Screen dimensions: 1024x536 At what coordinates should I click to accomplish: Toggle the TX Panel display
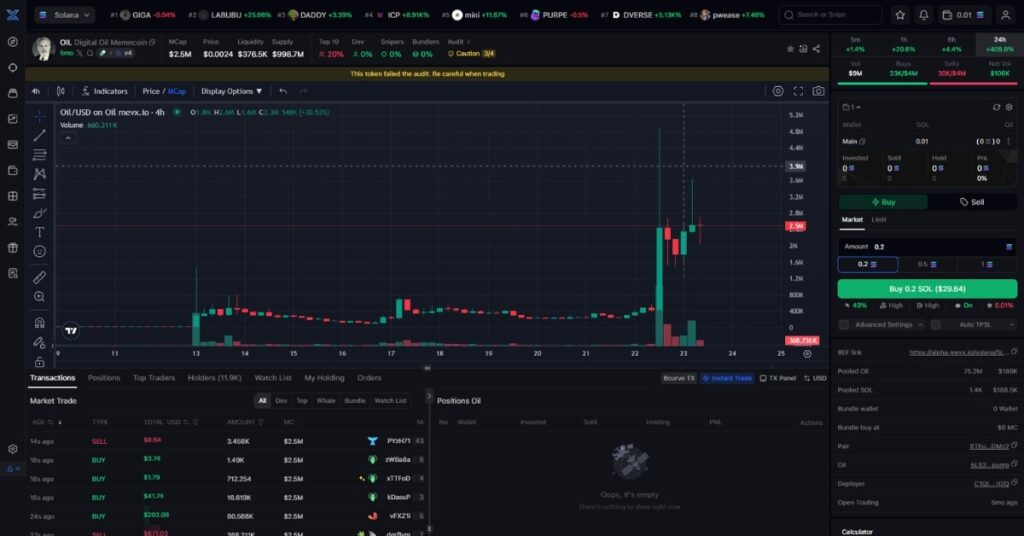tap(778, 378)
